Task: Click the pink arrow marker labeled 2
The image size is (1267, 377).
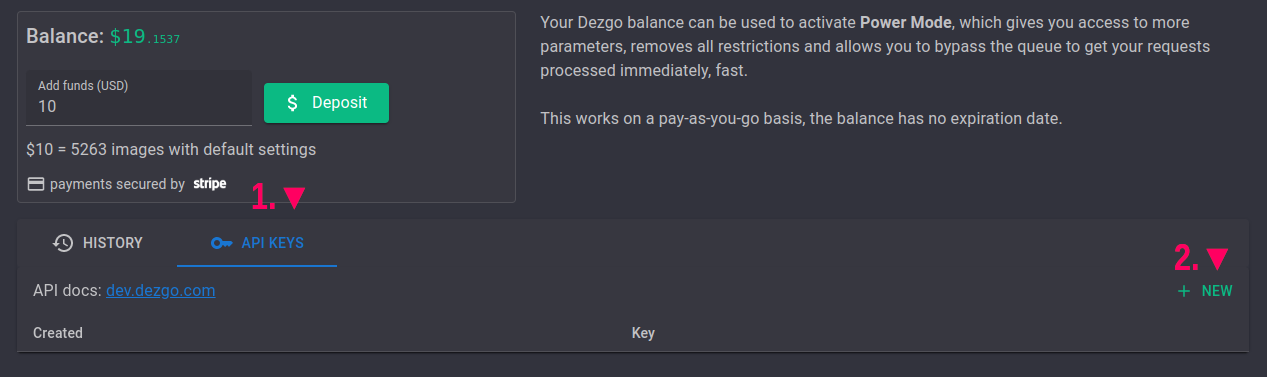Action: tap(1216, 259)
